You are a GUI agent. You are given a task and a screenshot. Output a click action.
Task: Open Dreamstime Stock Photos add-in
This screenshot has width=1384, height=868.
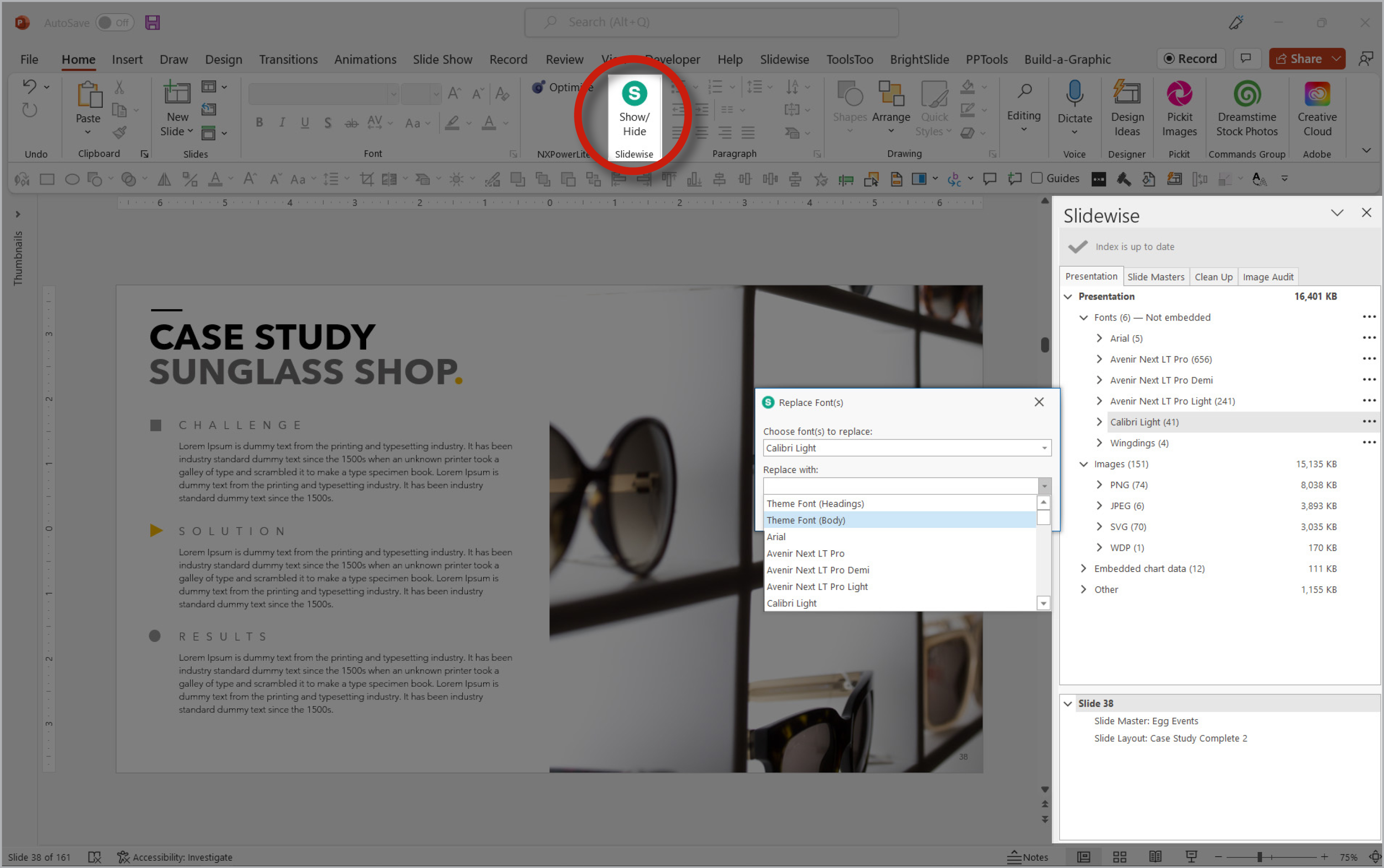(1247, 109)
